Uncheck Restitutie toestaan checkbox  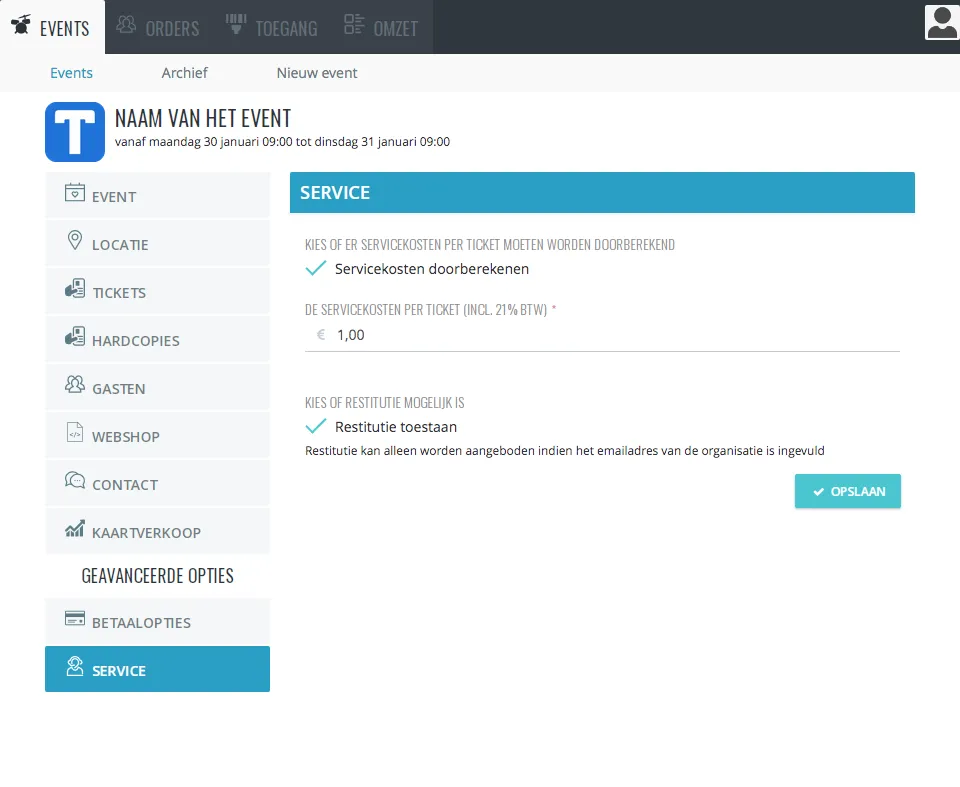pyautogui.click(x=316, y=427)
